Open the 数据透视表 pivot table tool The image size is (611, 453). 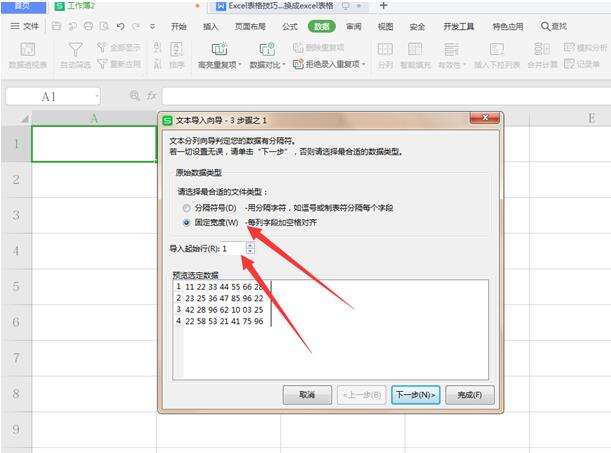[28, 55]
